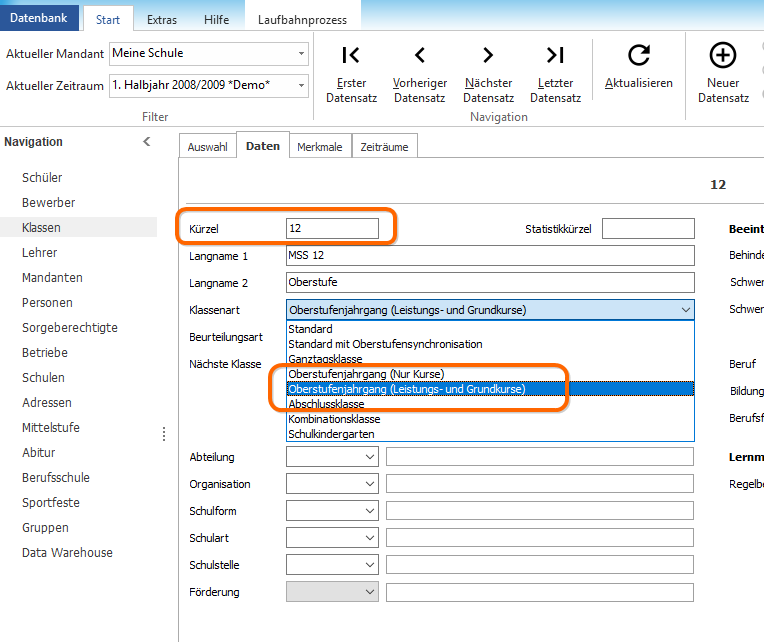Open Mandanten in navigation
Viewport: 764px width, 642px height.
(52, 277)
